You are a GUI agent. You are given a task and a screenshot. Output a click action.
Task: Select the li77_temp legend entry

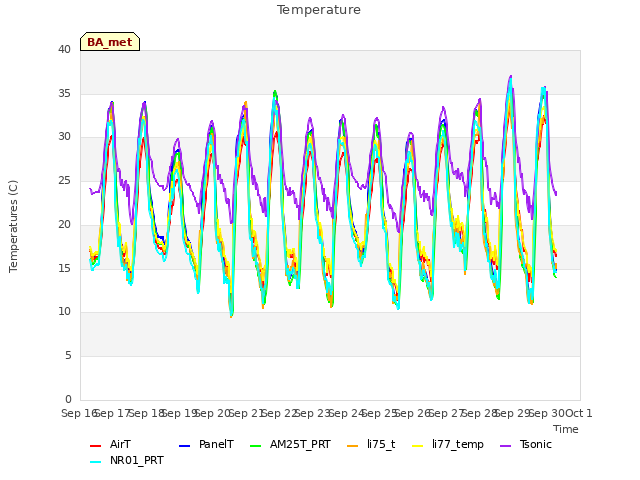tap(448, 444)
